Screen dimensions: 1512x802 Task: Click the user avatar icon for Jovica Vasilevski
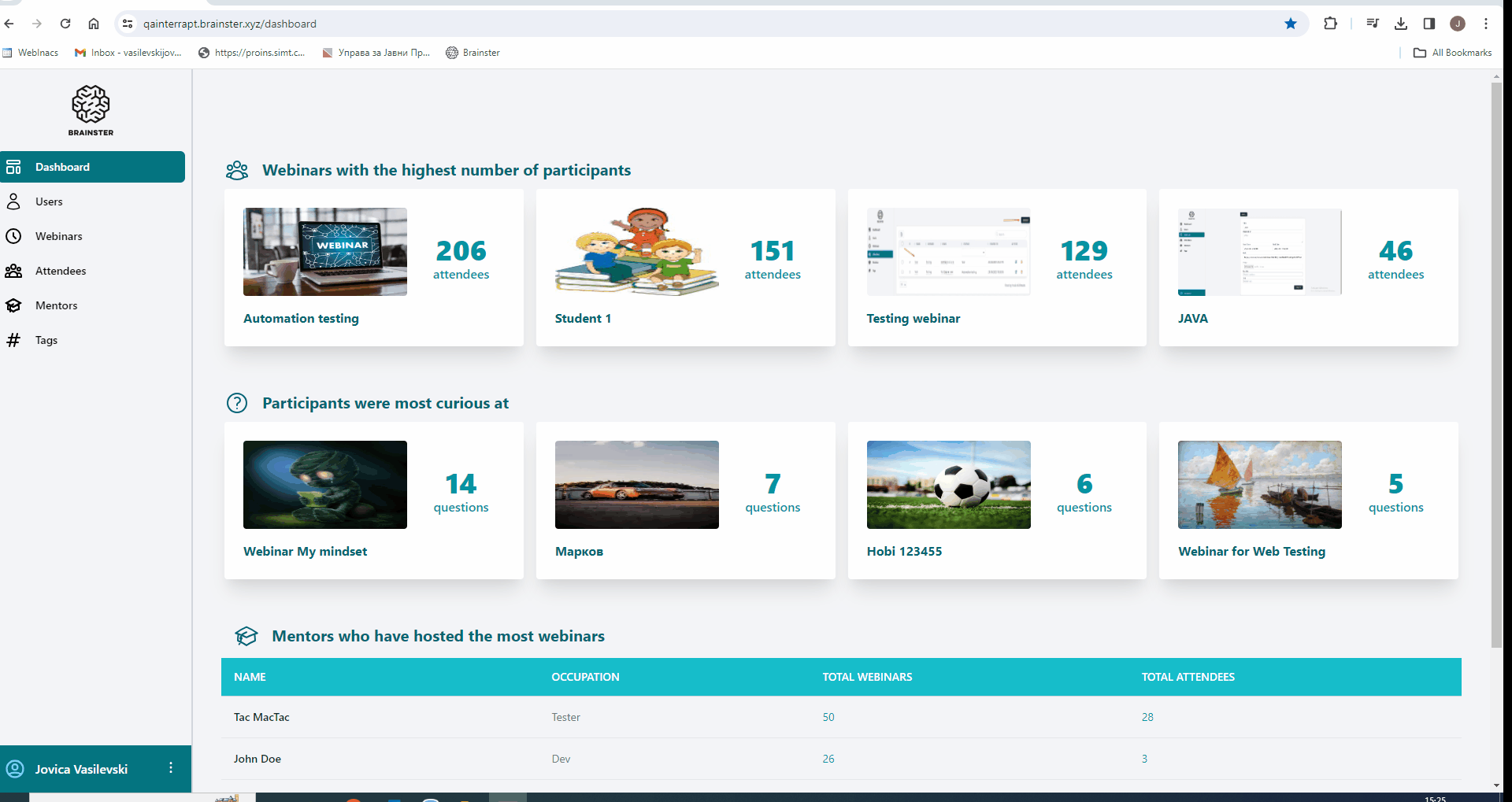tap(15, 769)
